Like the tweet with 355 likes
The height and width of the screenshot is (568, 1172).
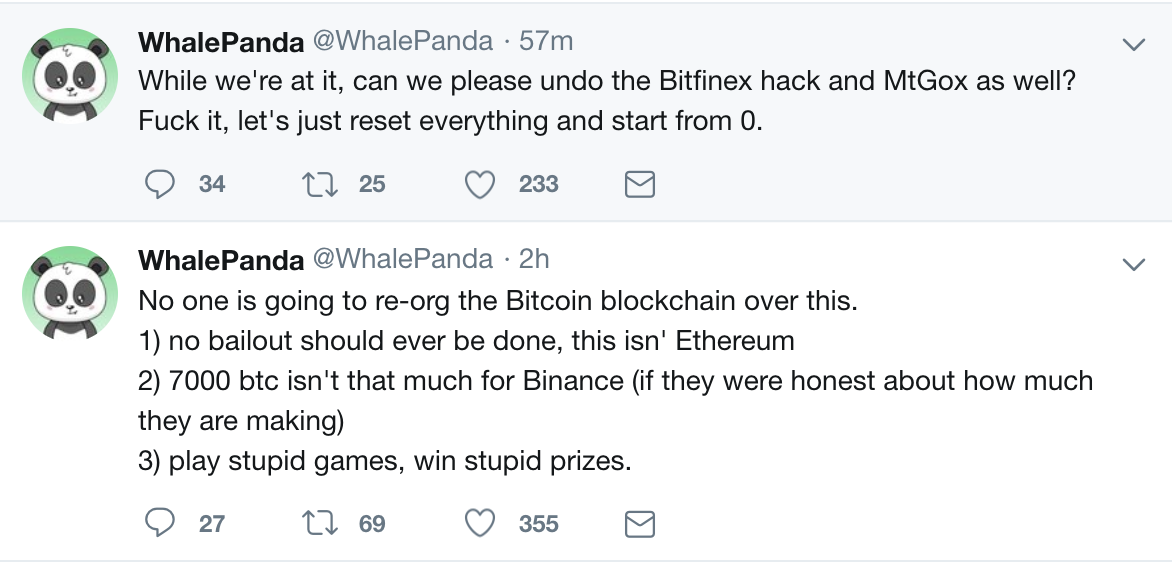480,524
